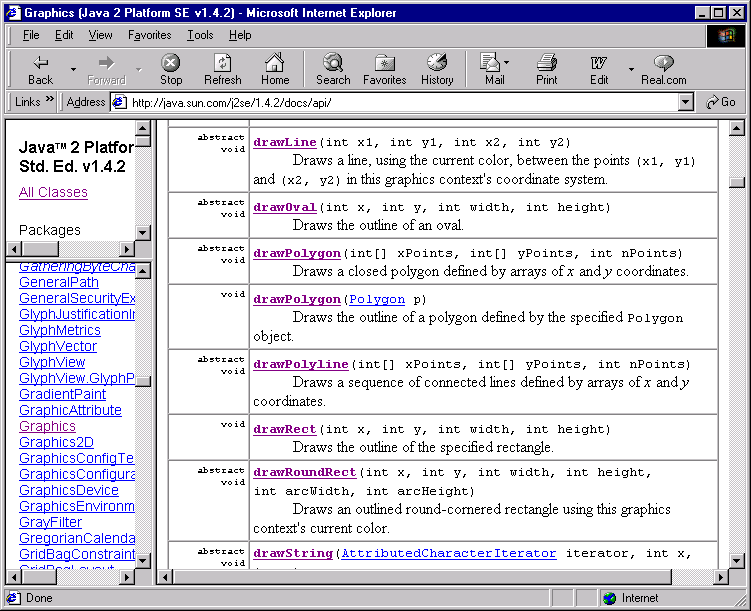Go to the Home page icon
Image resolution: width=751 pixels, height=611 pixels.
click(x=275, y=63)
